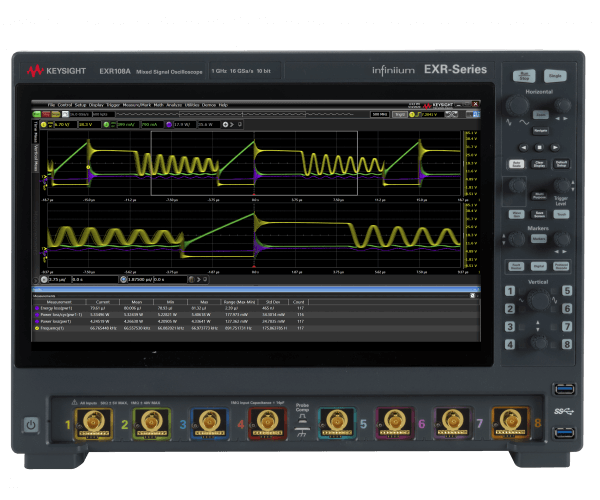Open the Control menu
This screenshot has width=600, height=500.
coord(65,105)
